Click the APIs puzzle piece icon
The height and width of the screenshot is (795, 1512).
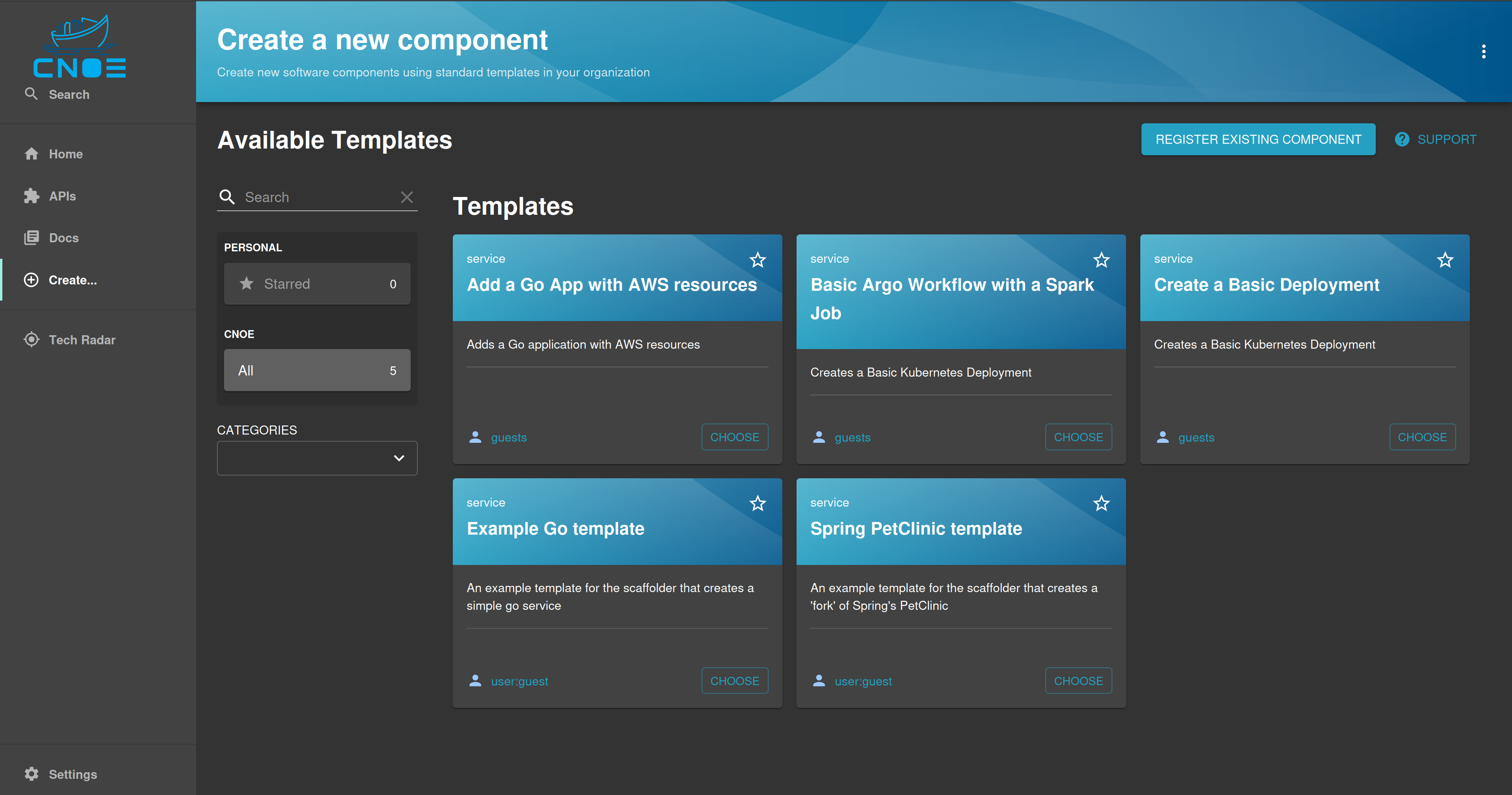pyautogui.click(x=31, y=196)
